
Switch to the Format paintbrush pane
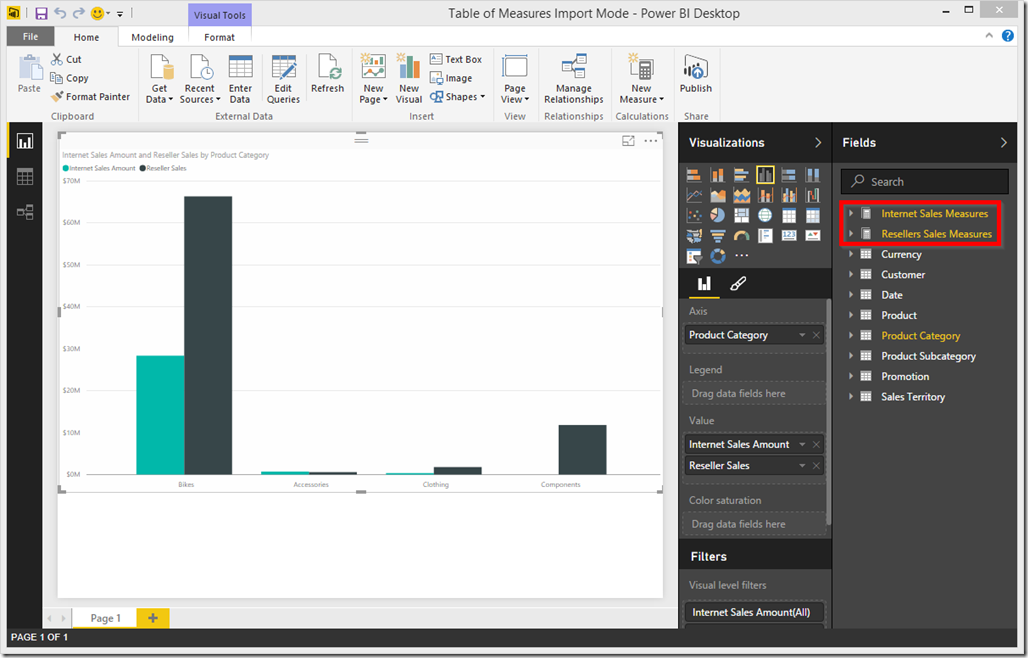738,283
